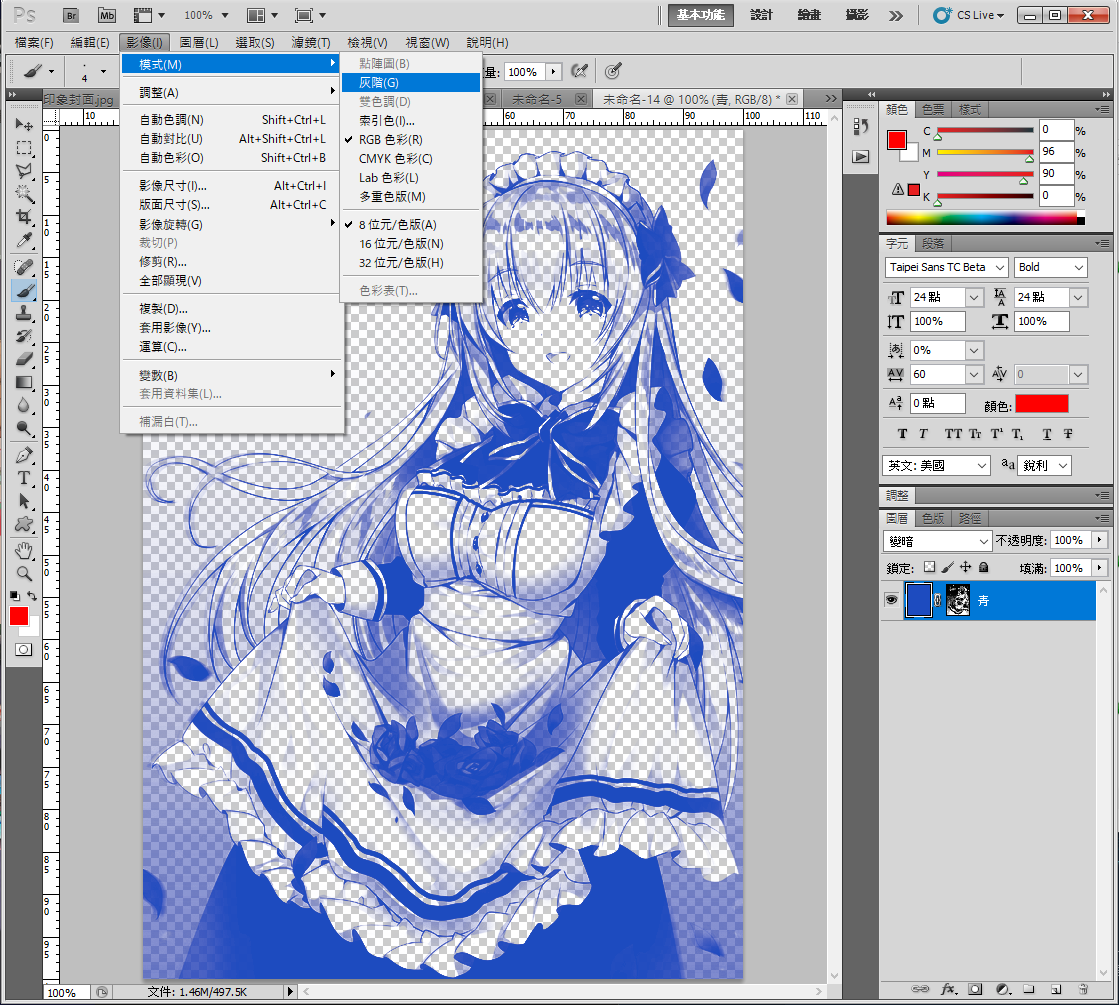Click the M magenta slider track
Screen dimensions: 1119x1005
[985, 152]
